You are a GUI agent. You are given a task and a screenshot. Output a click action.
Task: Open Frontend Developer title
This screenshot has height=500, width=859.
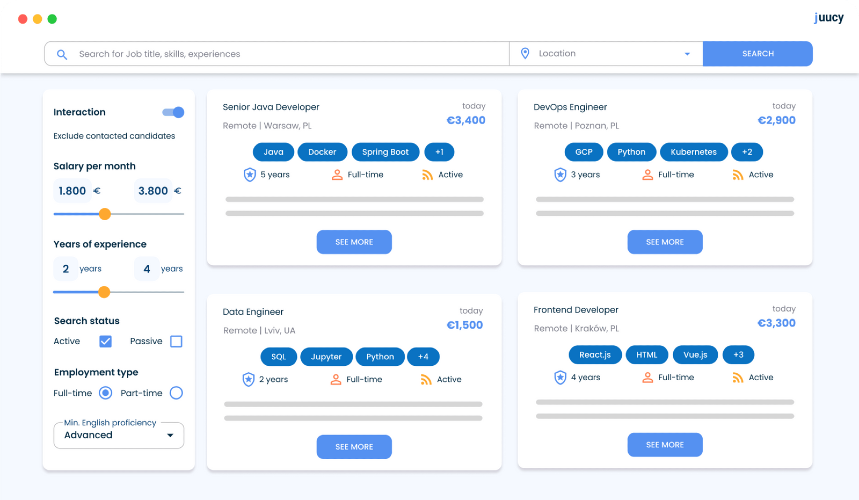pyautogui.click(x=576, y=310)
